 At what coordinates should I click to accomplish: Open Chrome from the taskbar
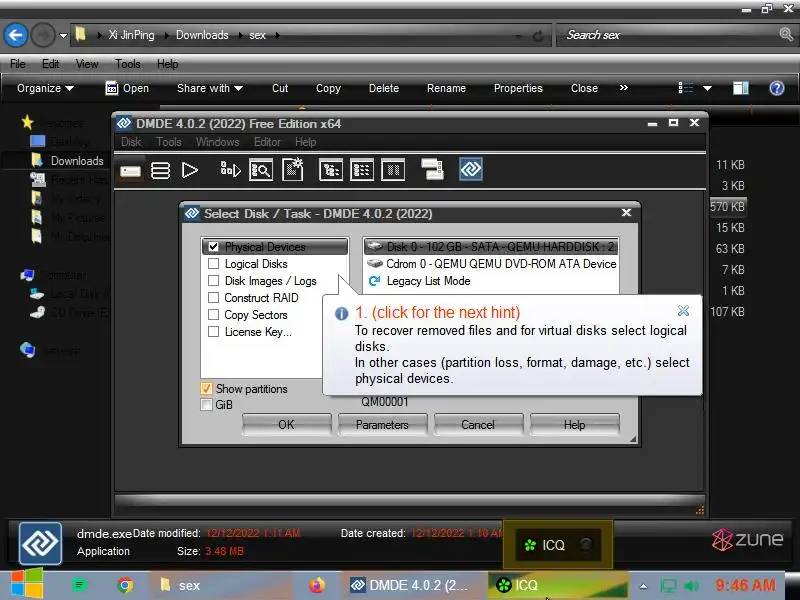pyautogui.click(x=125, y=585)
